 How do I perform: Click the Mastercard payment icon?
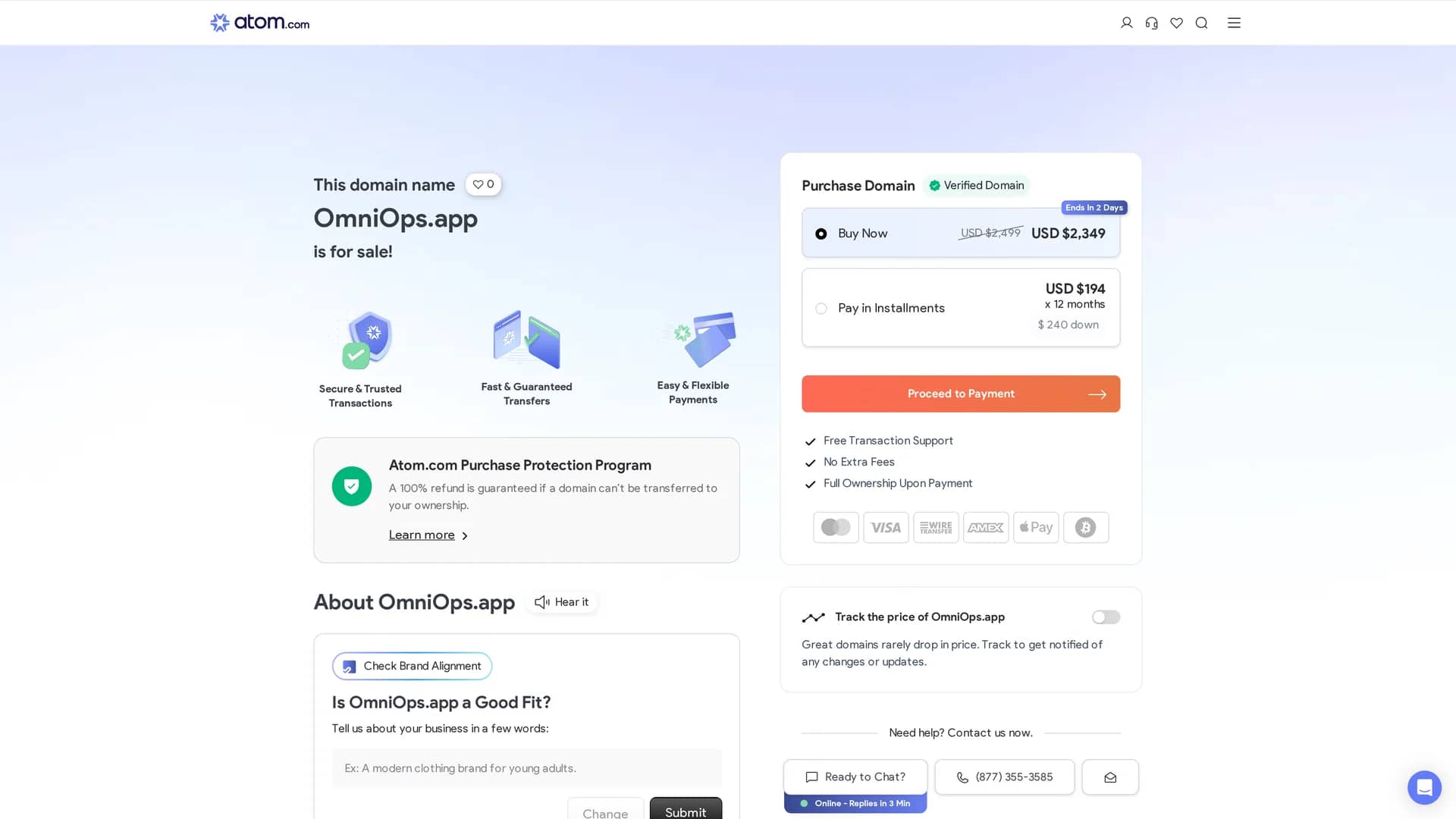pos(836,527)
